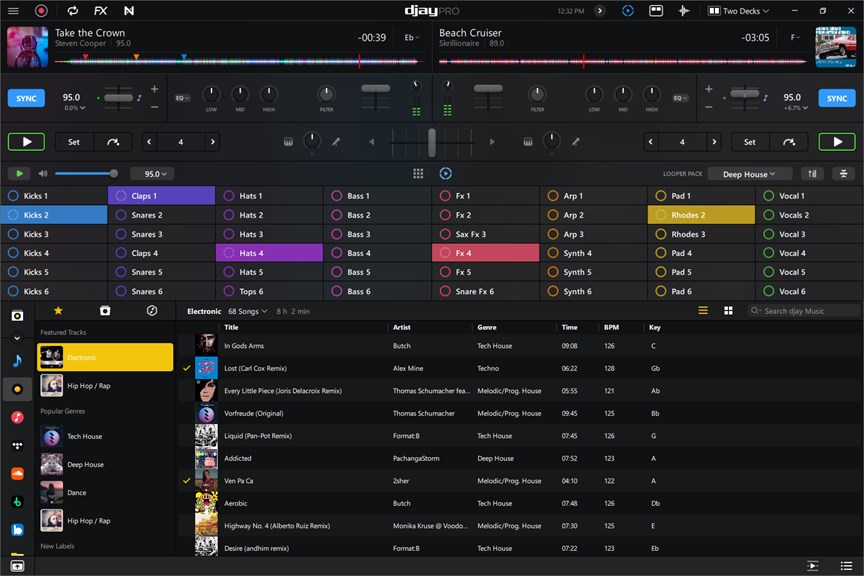Screen dimensions: 864x576
Task: Click the looper settings sliders icon
Action: [x=843, y=174]
